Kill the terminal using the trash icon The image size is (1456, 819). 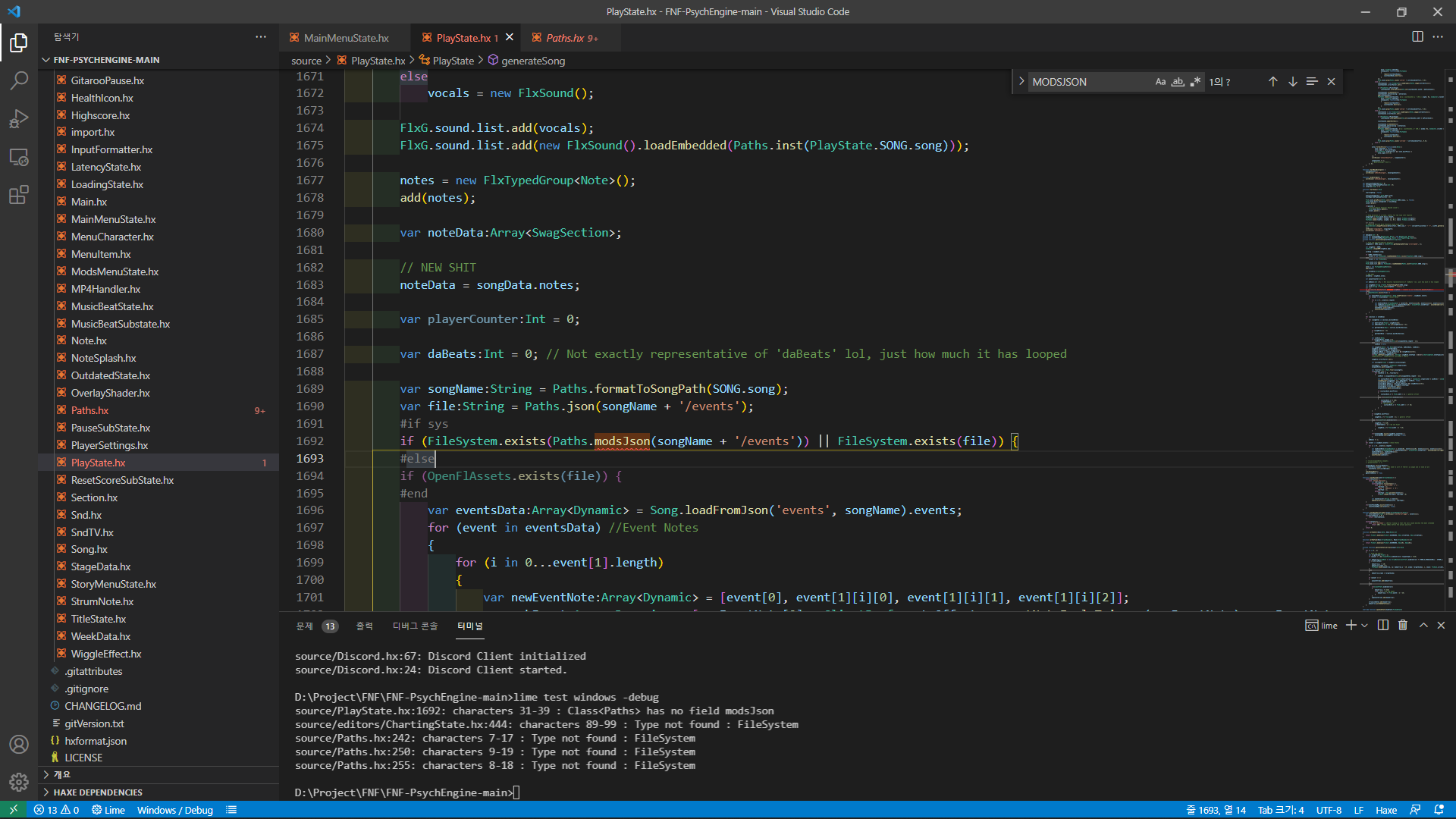pos(1402,625)
